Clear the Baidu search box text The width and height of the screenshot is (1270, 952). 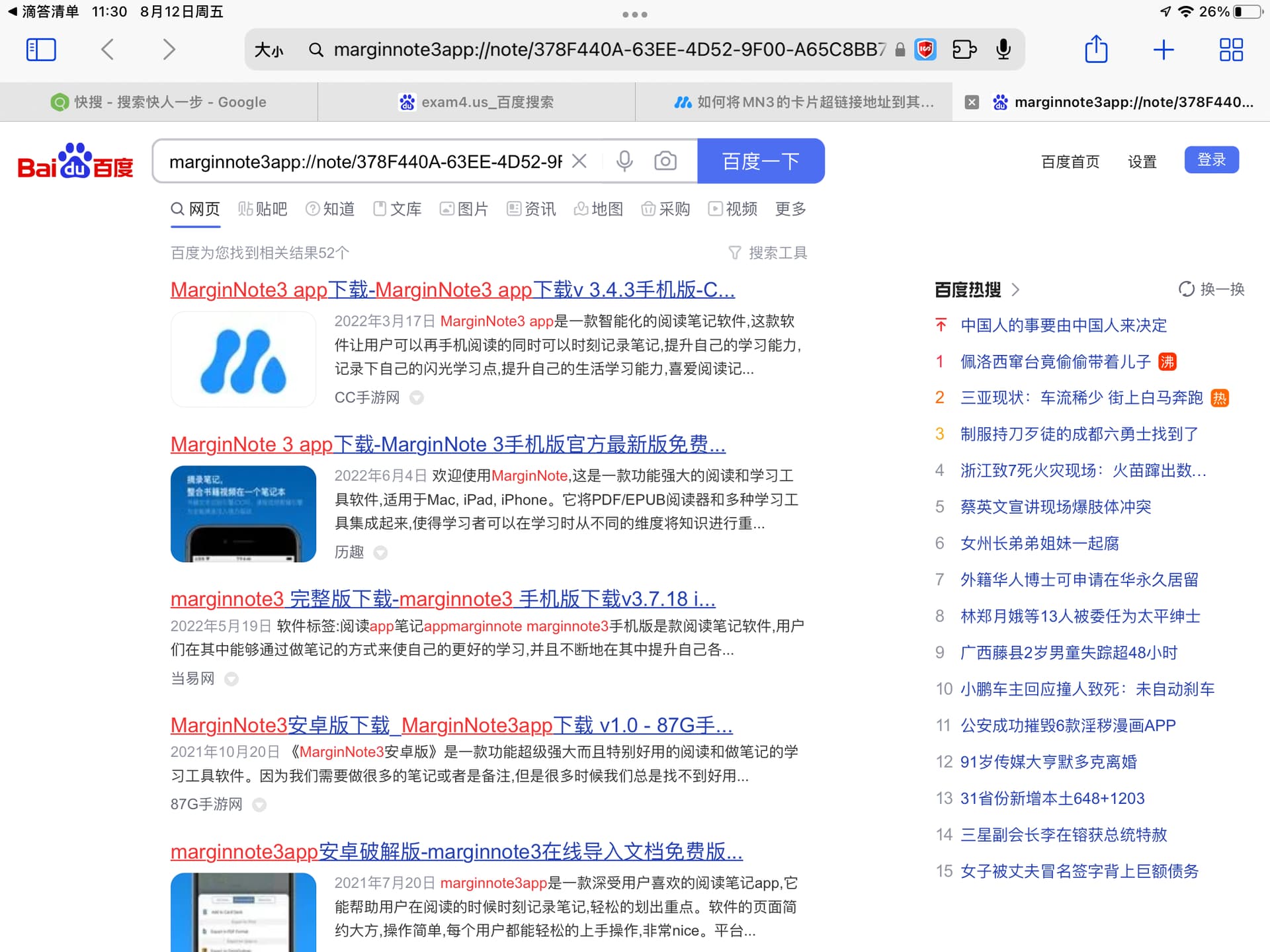579,161
